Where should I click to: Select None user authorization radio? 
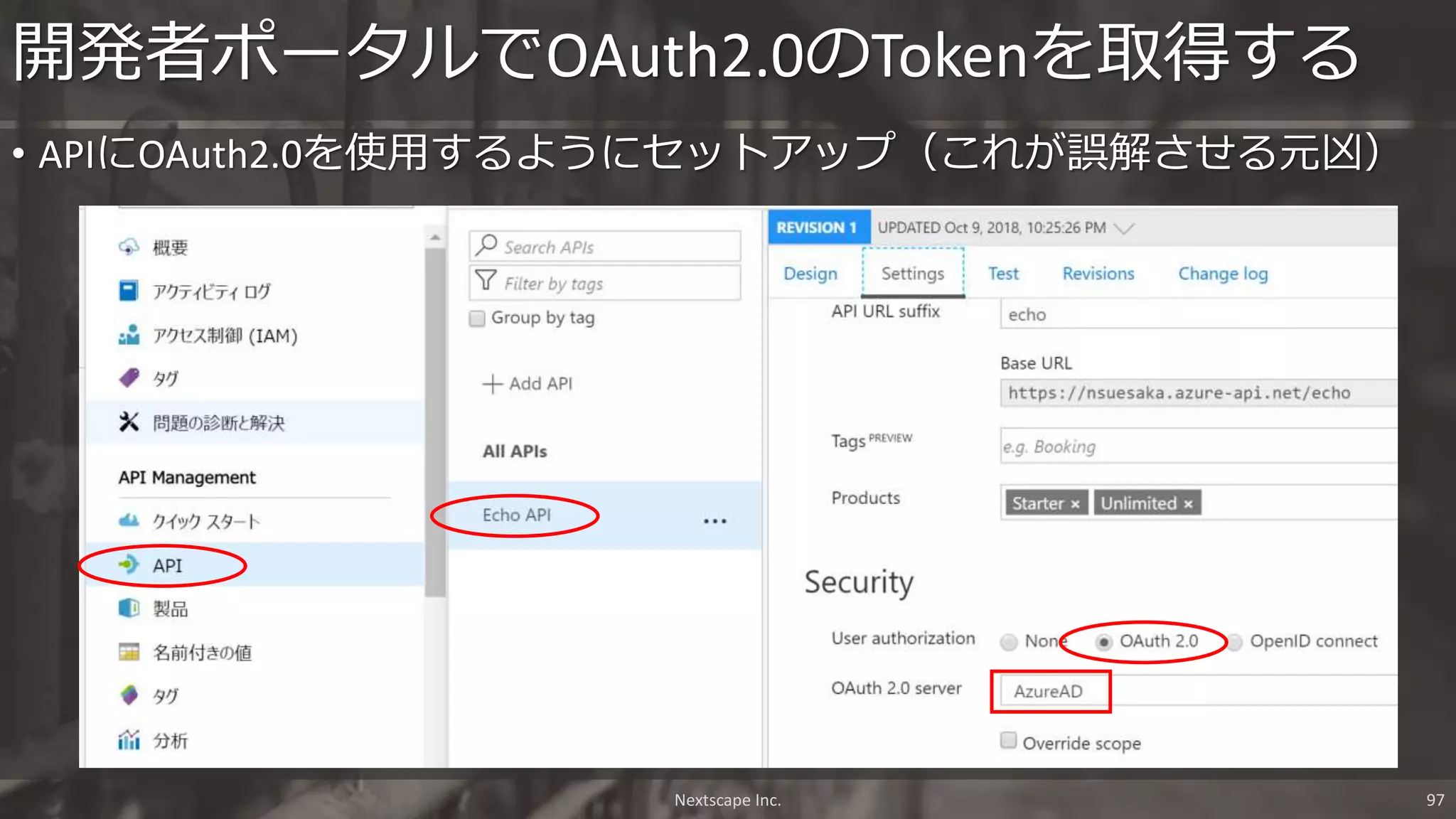click(1009, 642)
